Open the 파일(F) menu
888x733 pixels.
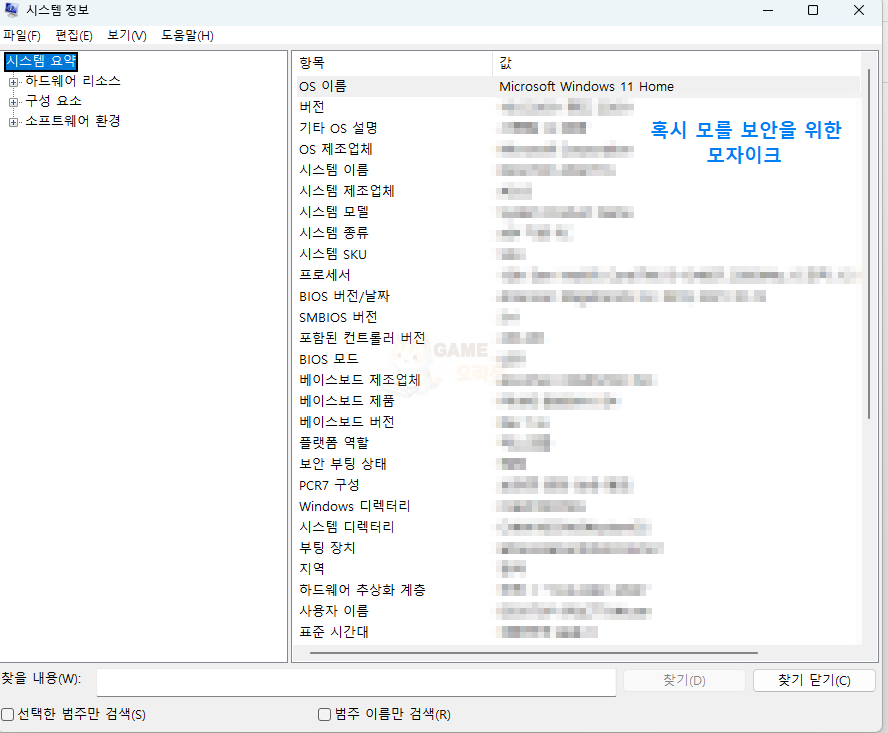[x=22, y=36]
